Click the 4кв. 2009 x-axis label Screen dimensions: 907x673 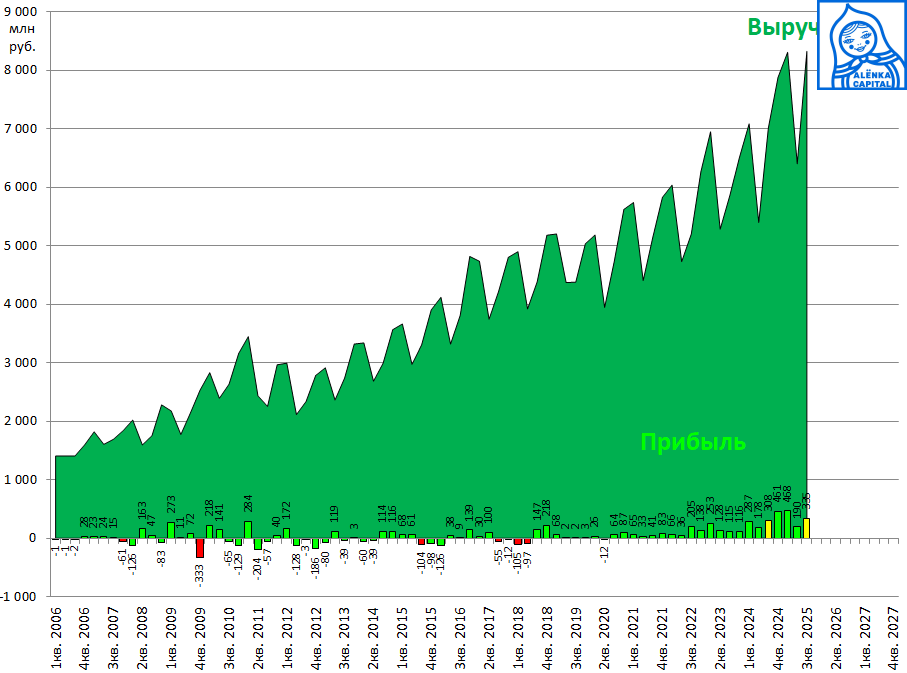[x=200, y=639]
